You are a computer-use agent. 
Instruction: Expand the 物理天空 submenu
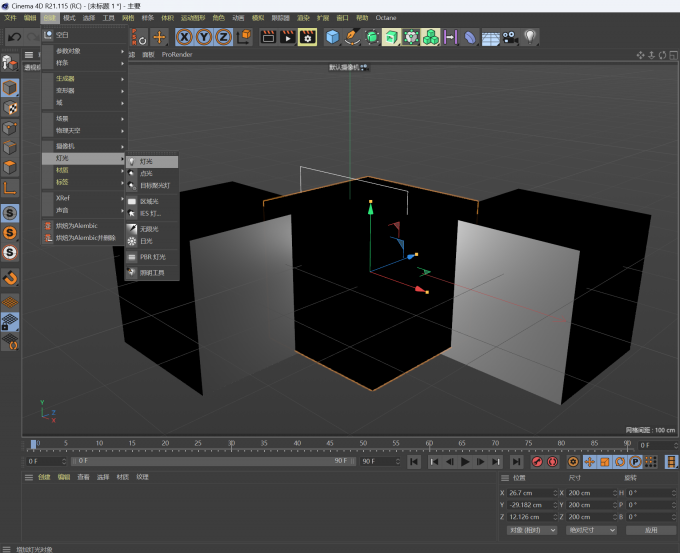coord(84,131)
